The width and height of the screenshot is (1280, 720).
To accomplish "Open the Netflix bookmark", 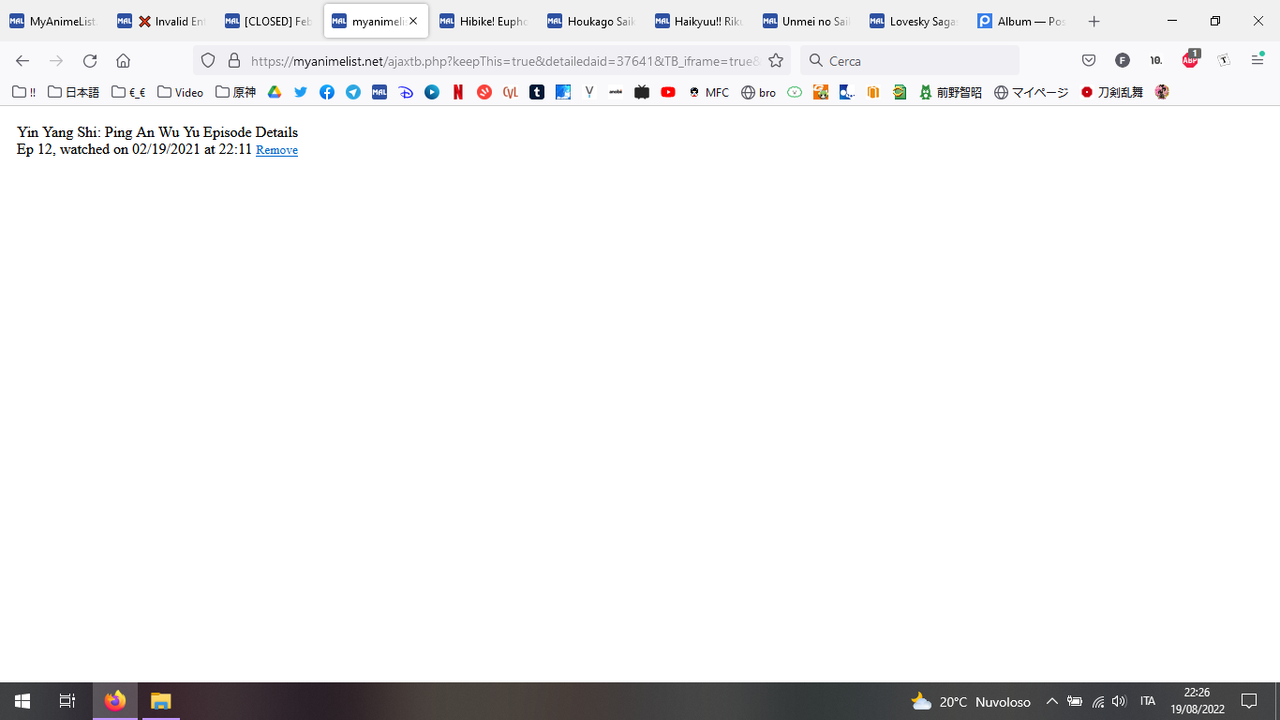I will click(x=458, y=92).
